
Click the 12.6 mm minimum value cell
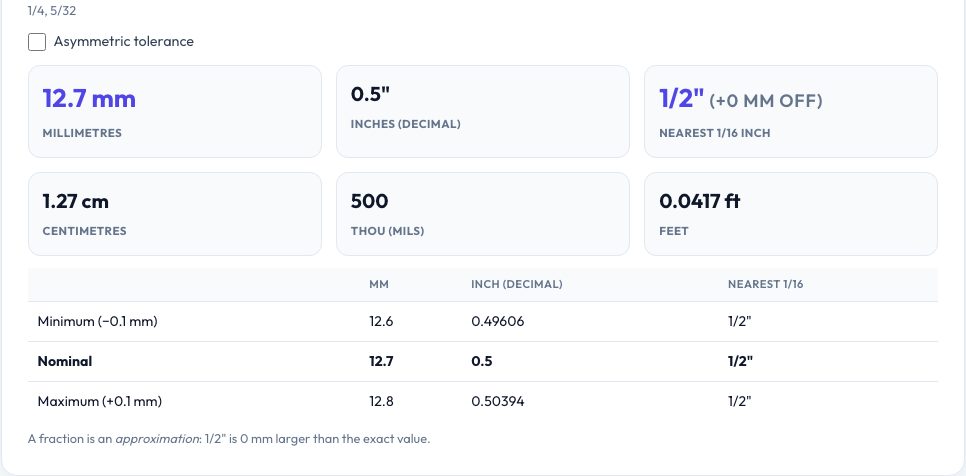pos(381,321)
